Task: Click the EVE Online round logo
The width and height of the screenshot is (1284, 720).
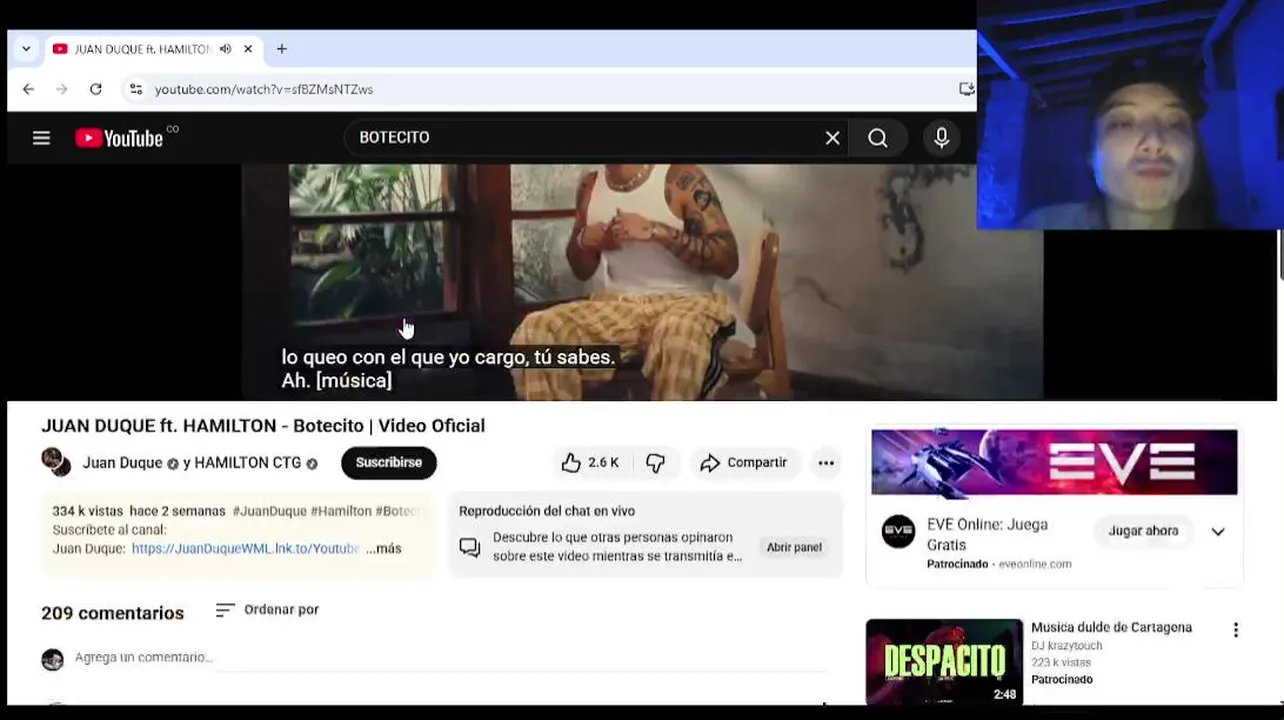Action: [x=898, y=531]
